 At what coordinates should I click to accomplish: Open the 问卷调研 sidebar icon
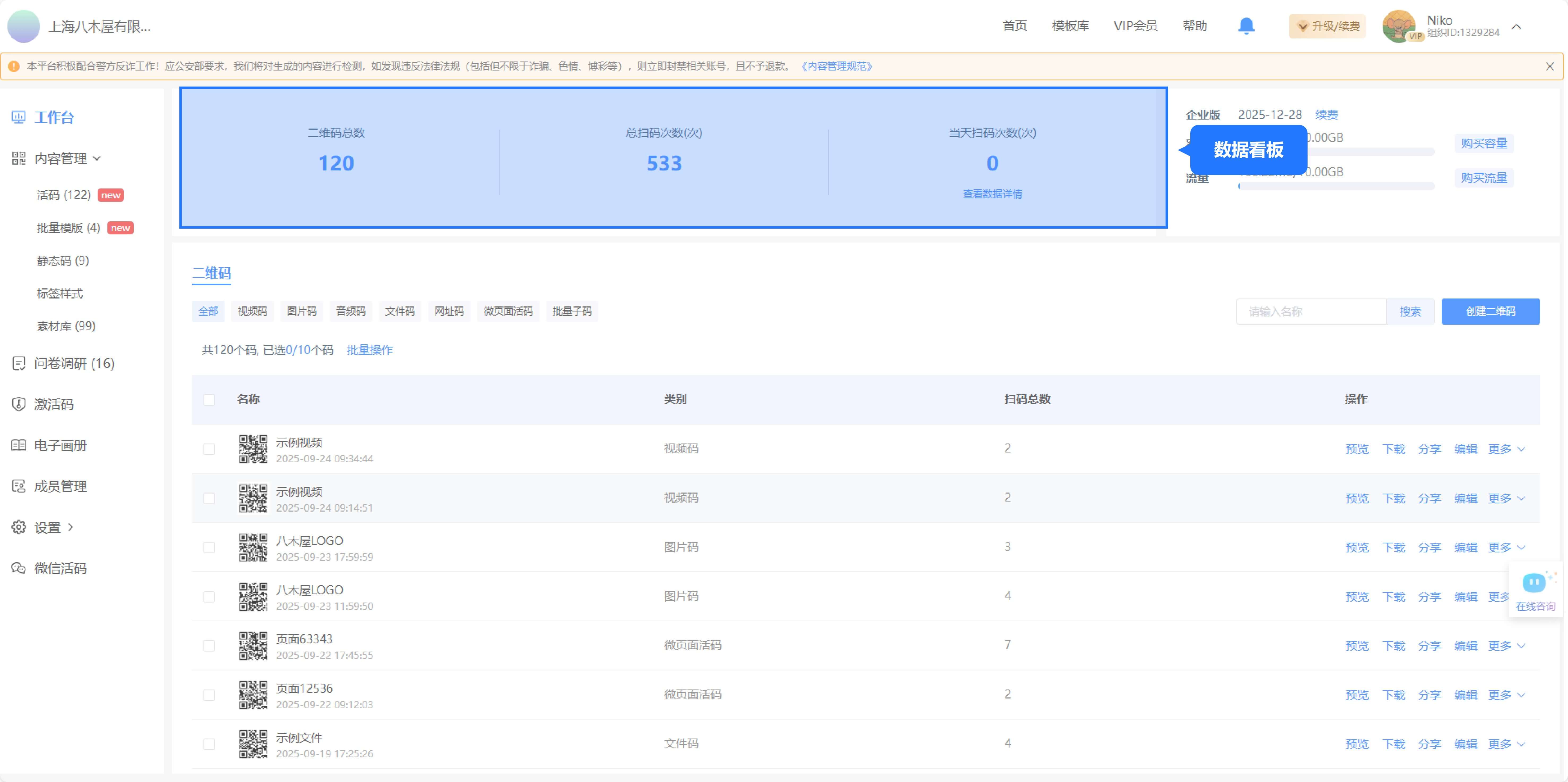(19, 363)
